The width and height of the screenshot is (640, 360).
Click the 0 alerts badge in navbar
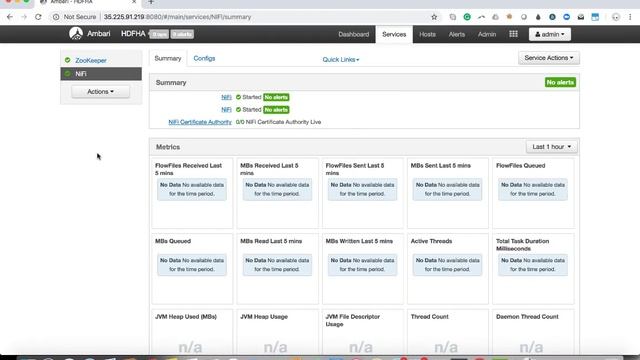(x=182, y=34)
